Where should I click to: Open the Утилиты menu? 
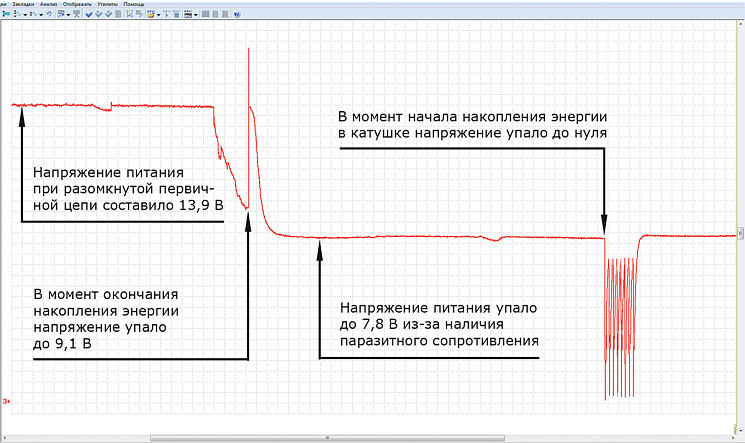click(107, 4)
